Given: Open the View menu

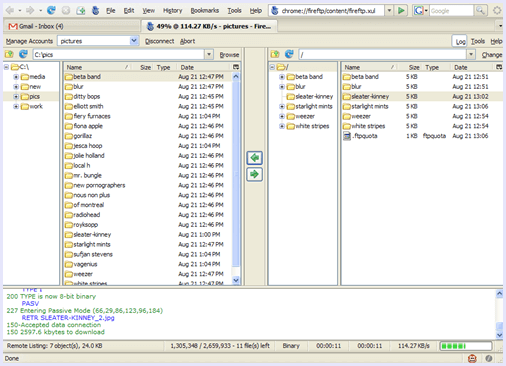Looking at the screenshot, I should point(148,11).
